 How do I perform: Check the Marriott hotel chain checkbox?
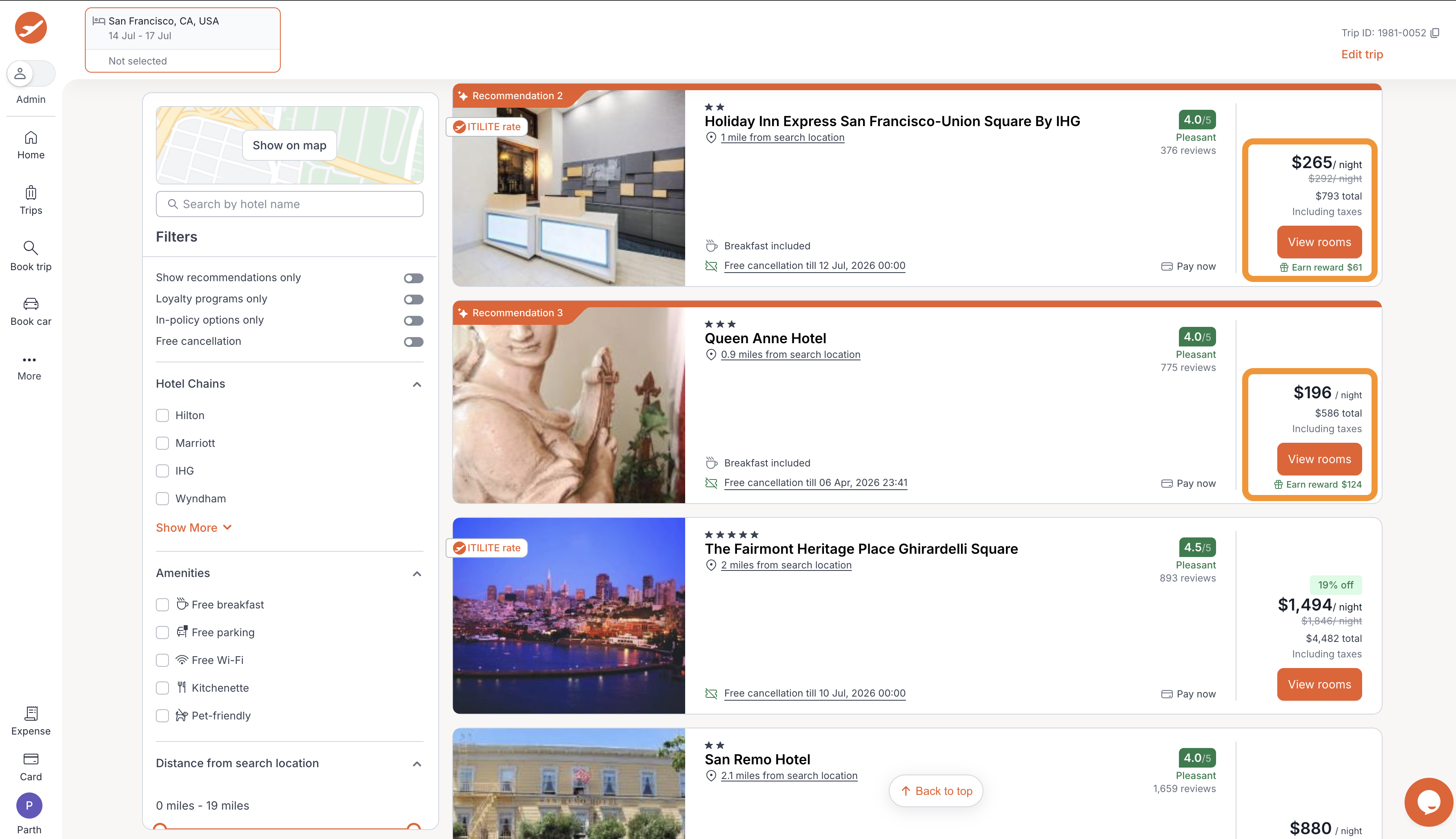point(162,443)
